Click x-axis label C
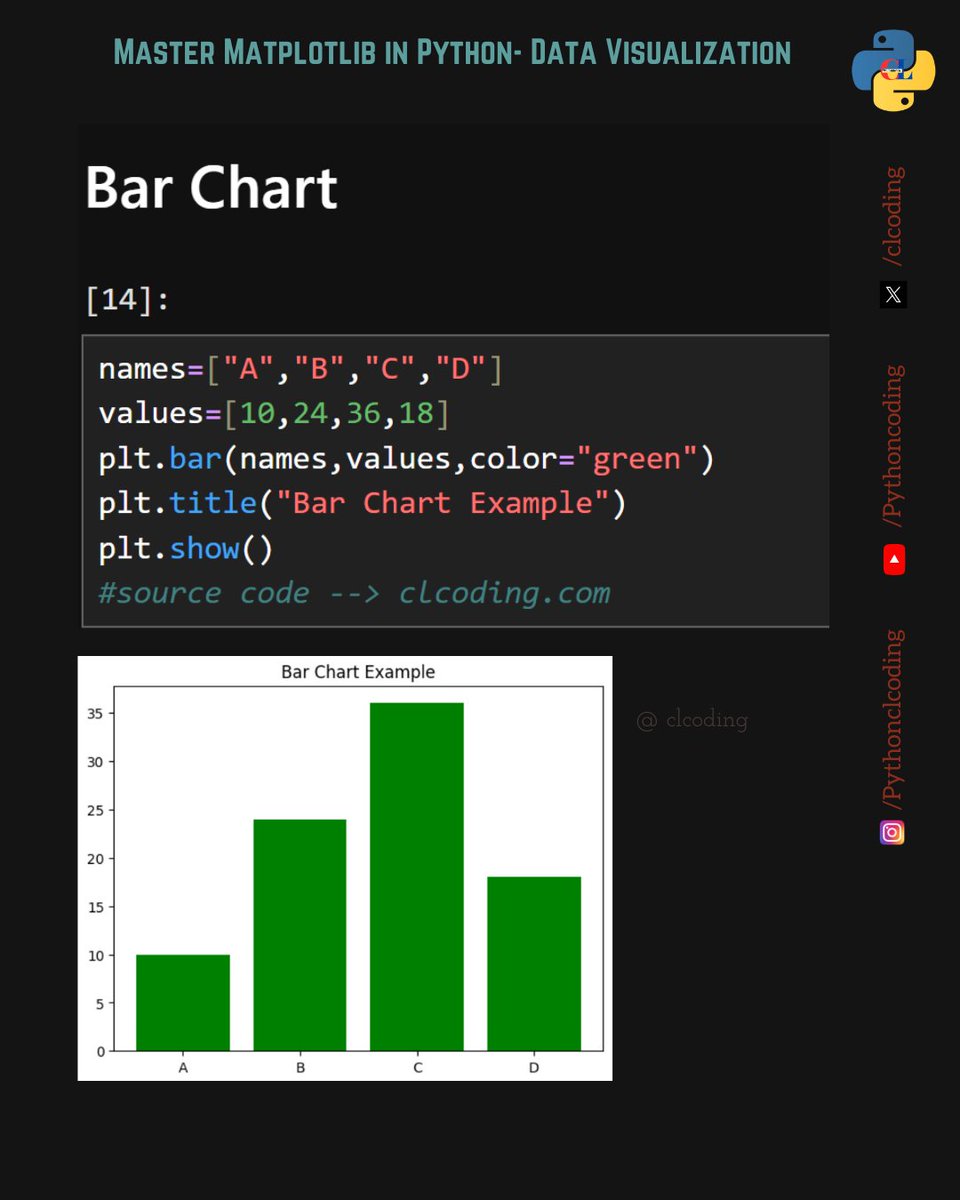 pyautogui.click(x=417, y=1067)
